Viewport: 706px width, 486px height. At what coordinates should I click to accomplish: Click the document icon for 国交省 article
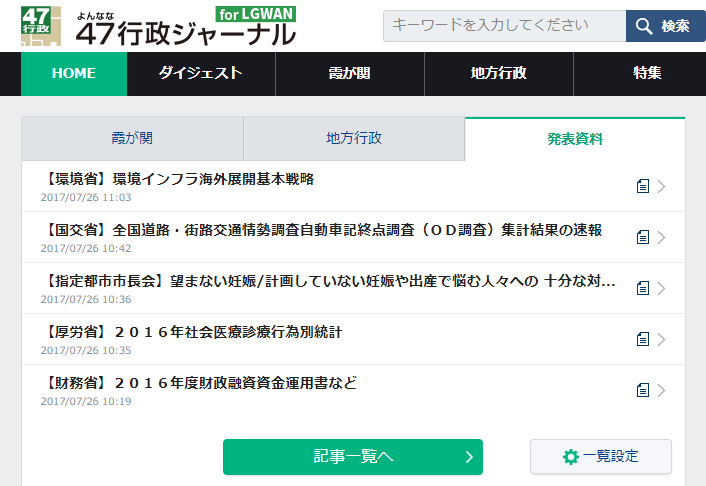[643, 237]
